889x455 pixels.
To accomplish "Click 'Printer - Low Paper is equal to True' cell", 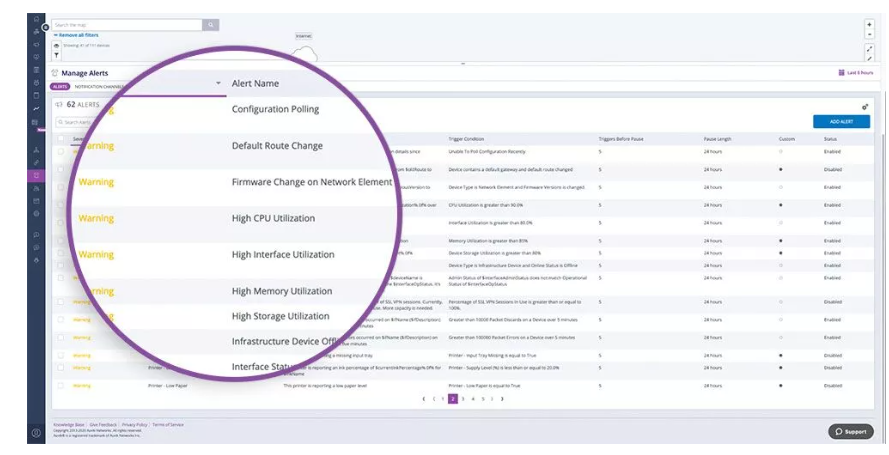I will 484,386.
